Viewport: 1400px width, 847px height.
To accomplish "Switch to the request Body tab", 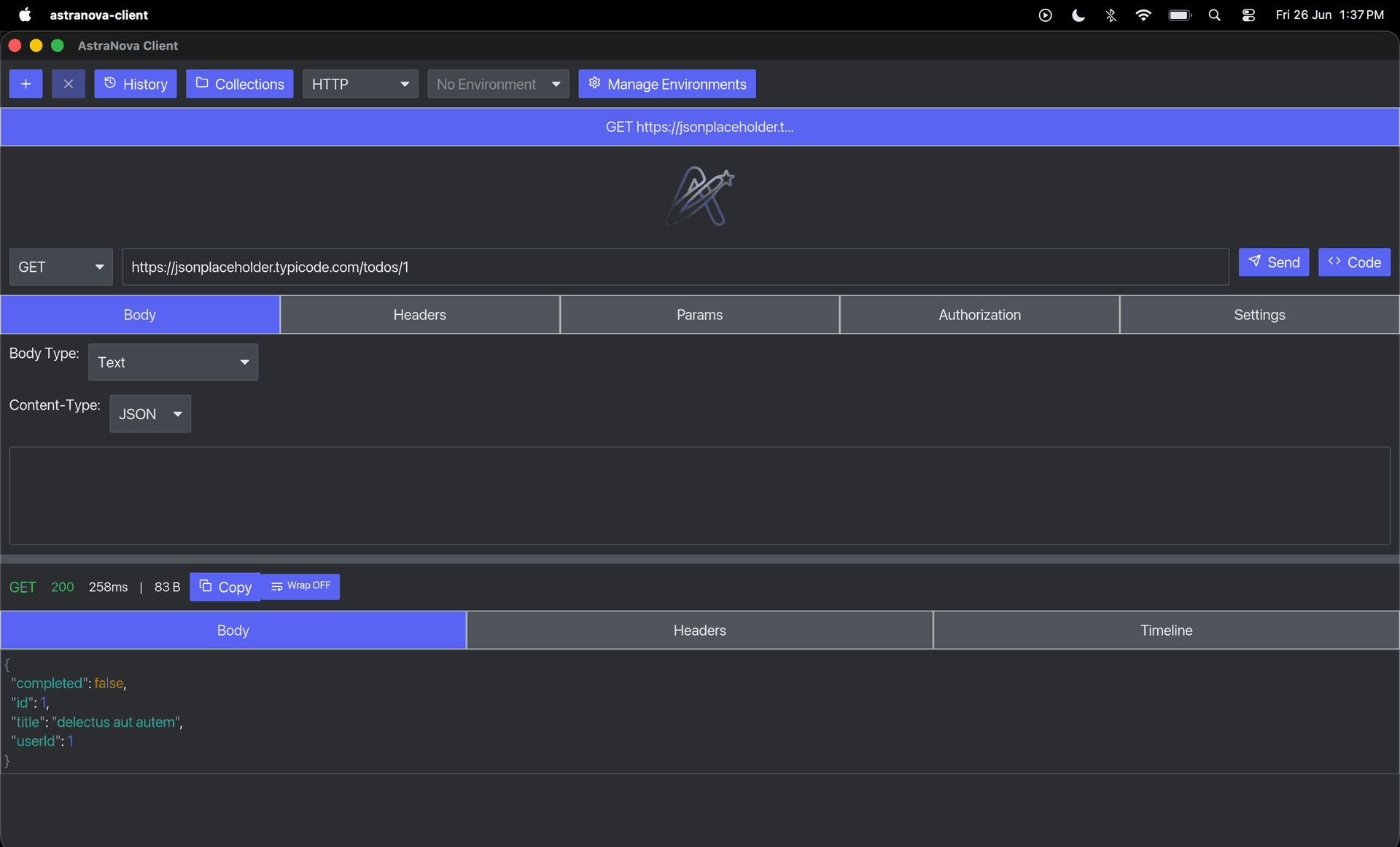I will 140,315.
